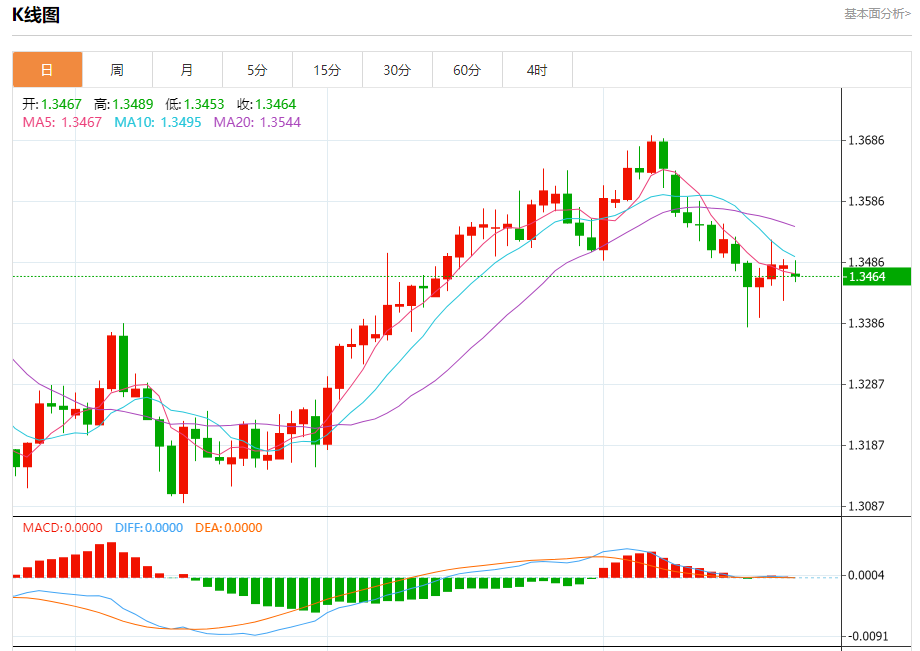The image size is (920, 651).
Task: Click the -0.0091 MACD axis label
Action: coord(866,636)
